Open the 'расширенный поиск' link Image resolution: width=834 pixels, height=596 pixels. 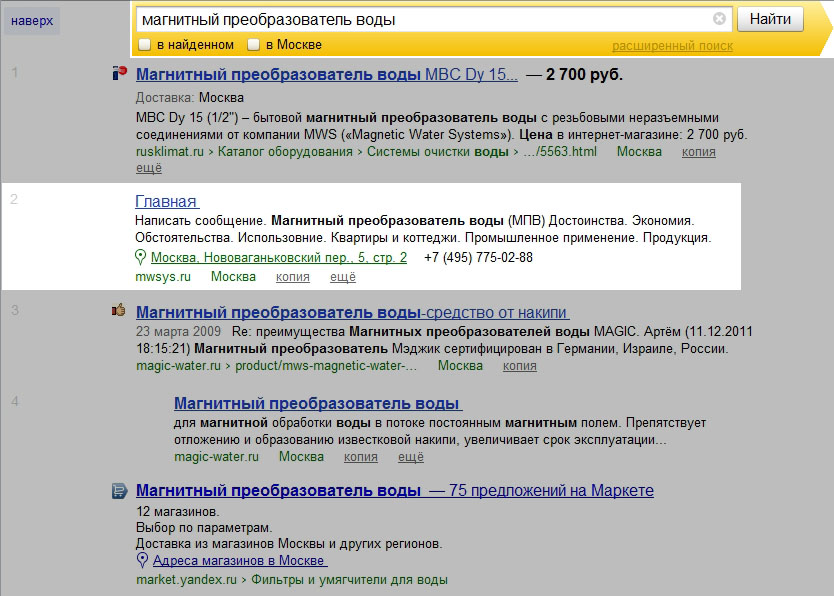(x=672, y=46)
